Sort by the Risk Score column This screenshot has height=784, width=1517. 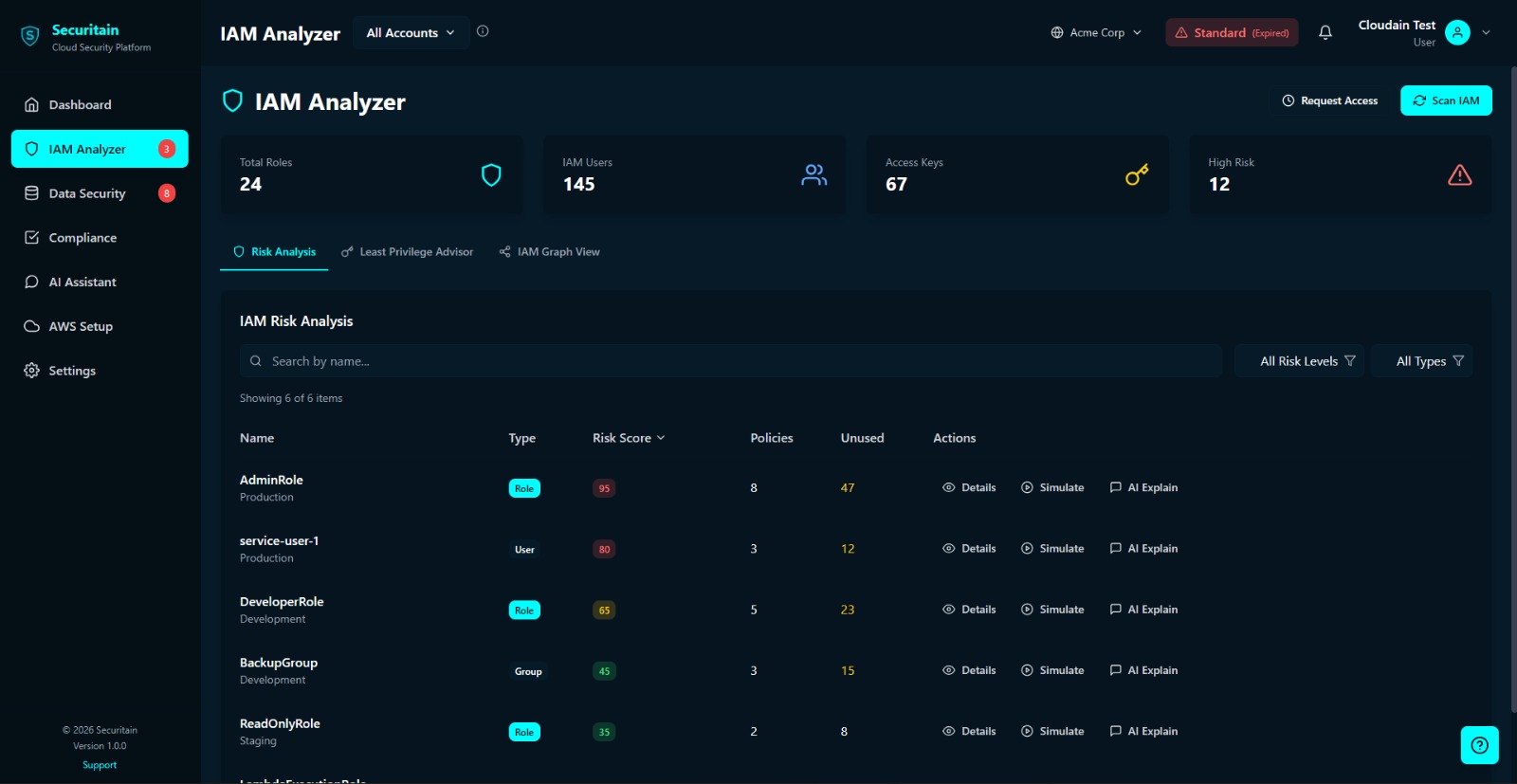tap(629, 438)
